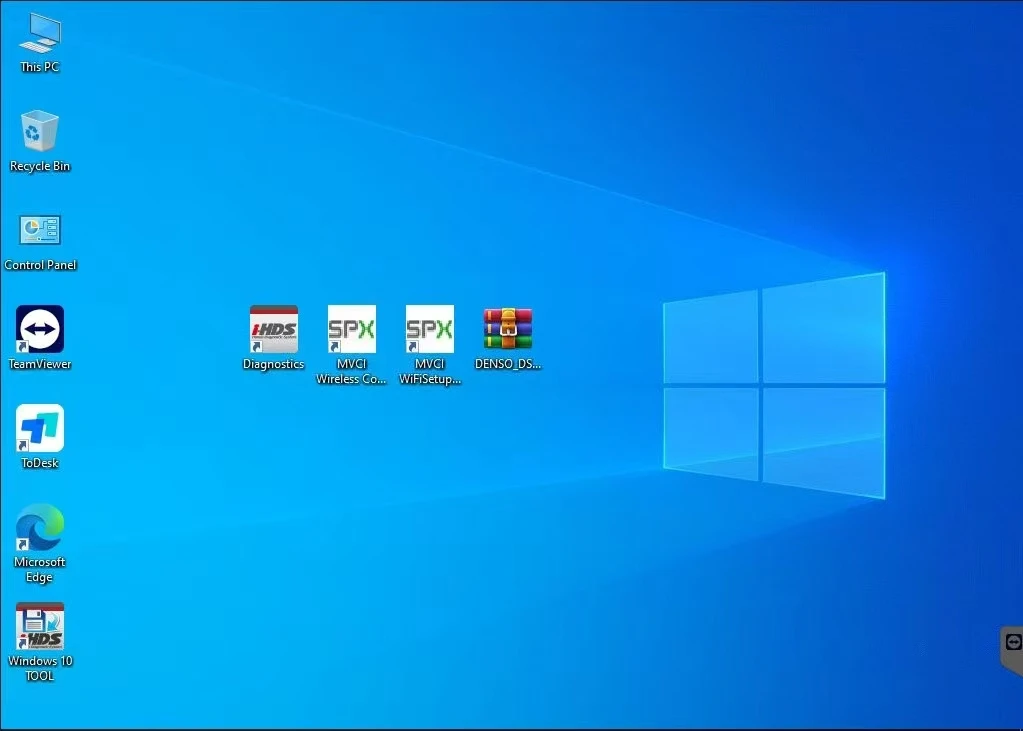Click the ToDesk shortcut icon
The image size is (1023, 731).
(40, 428)
